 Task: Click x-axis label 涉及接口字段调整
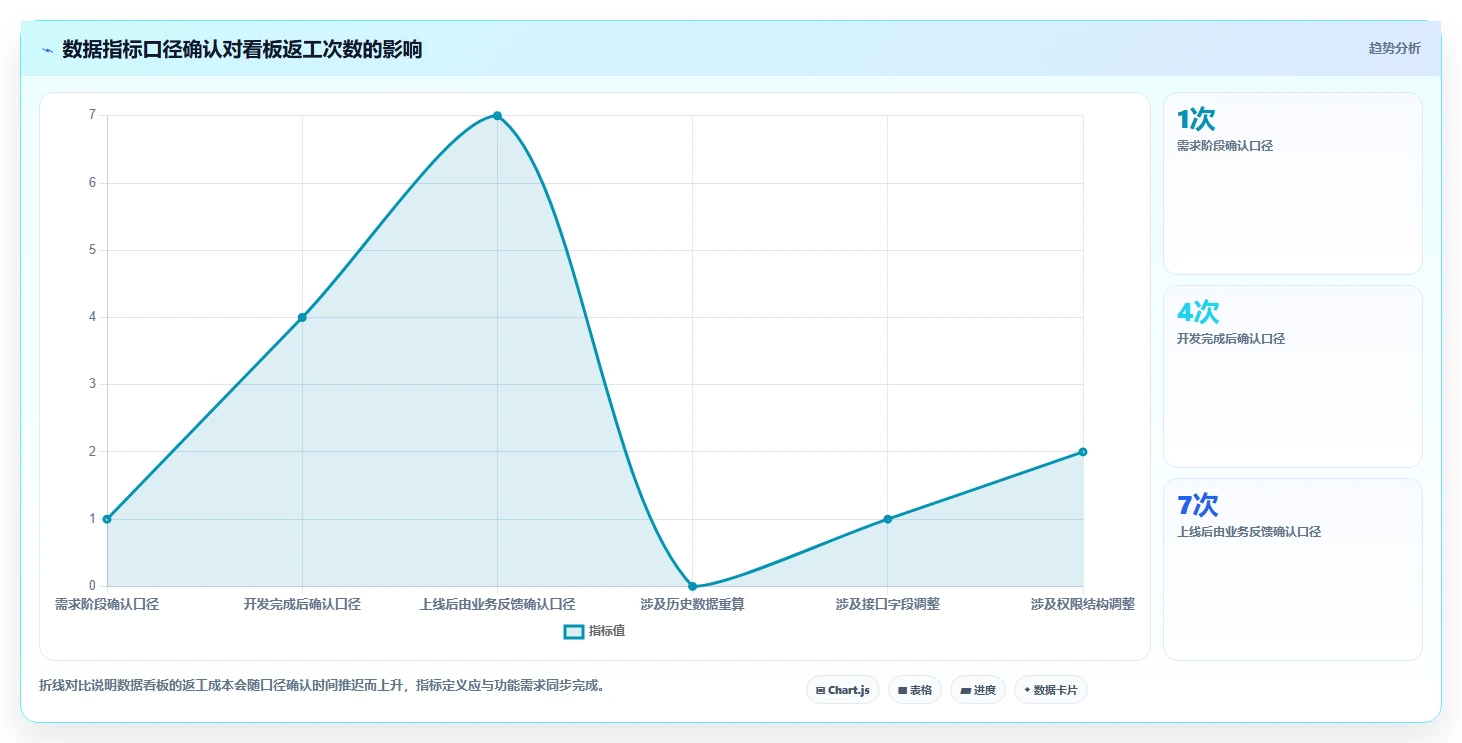887,604
